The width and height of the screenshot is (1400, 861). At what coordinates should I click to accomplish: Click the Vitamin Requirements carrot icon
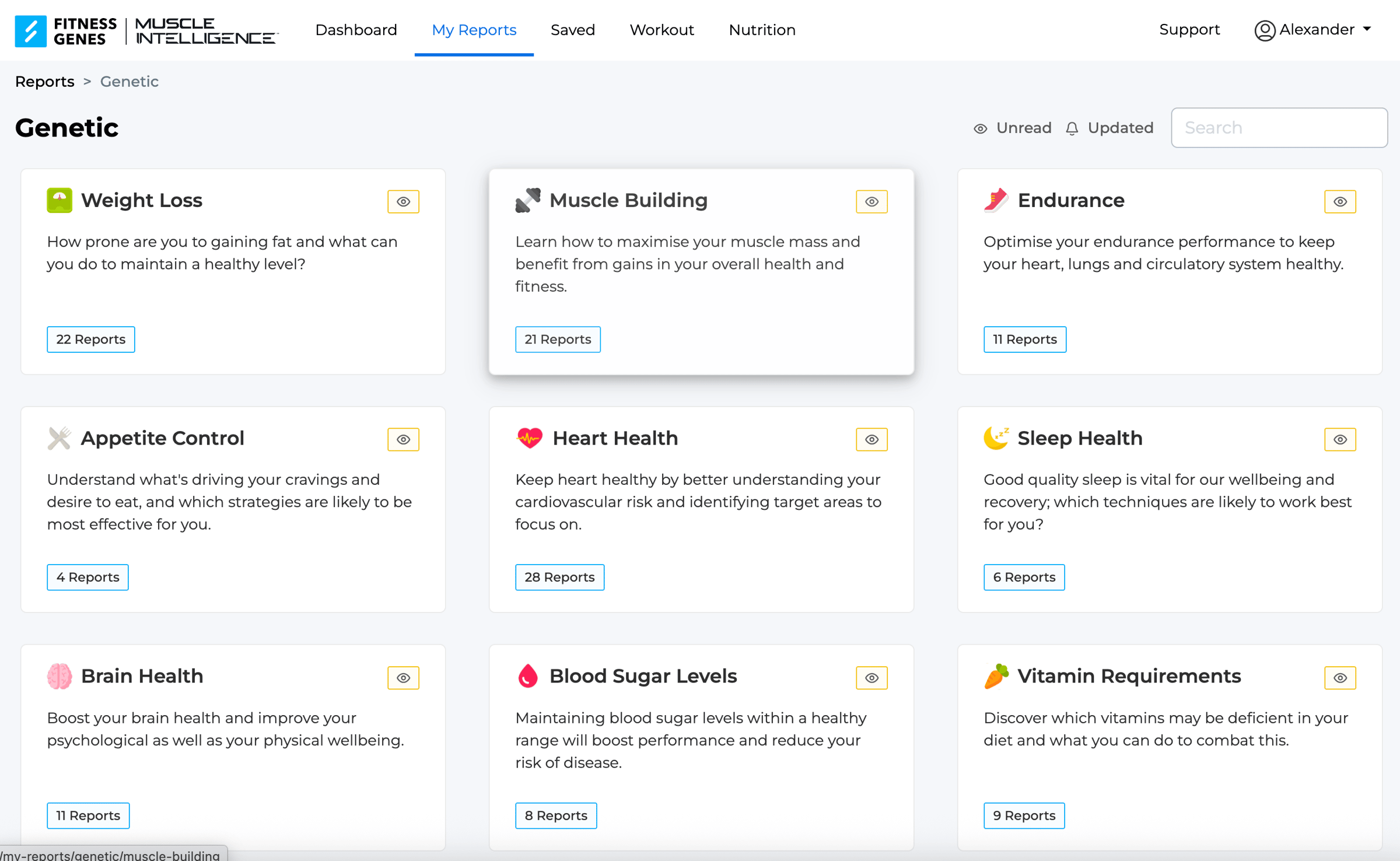point(996,676)
